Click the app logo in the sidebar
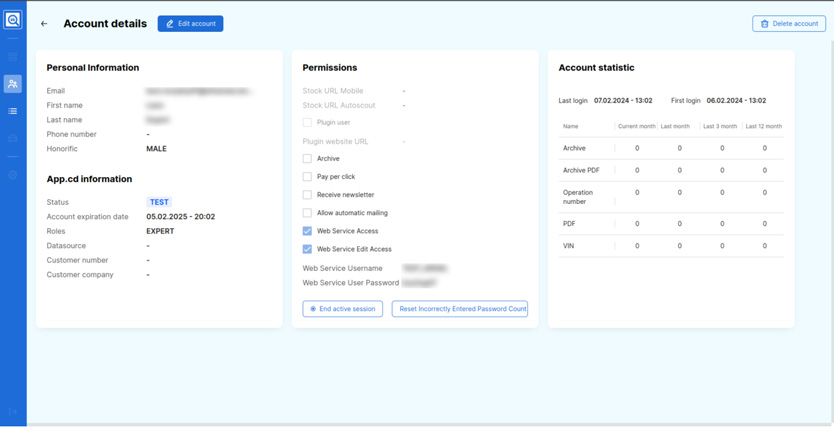Screen dimensions: 834x431 13,20
